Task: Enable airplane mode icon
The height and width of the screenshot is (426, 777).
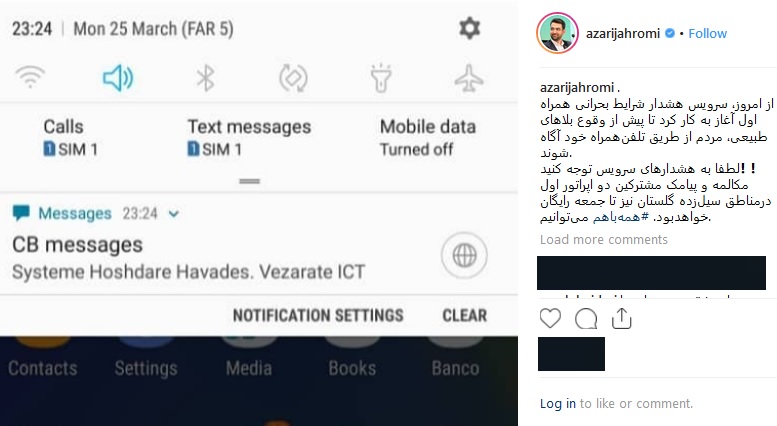Action: tap(468, 78)
